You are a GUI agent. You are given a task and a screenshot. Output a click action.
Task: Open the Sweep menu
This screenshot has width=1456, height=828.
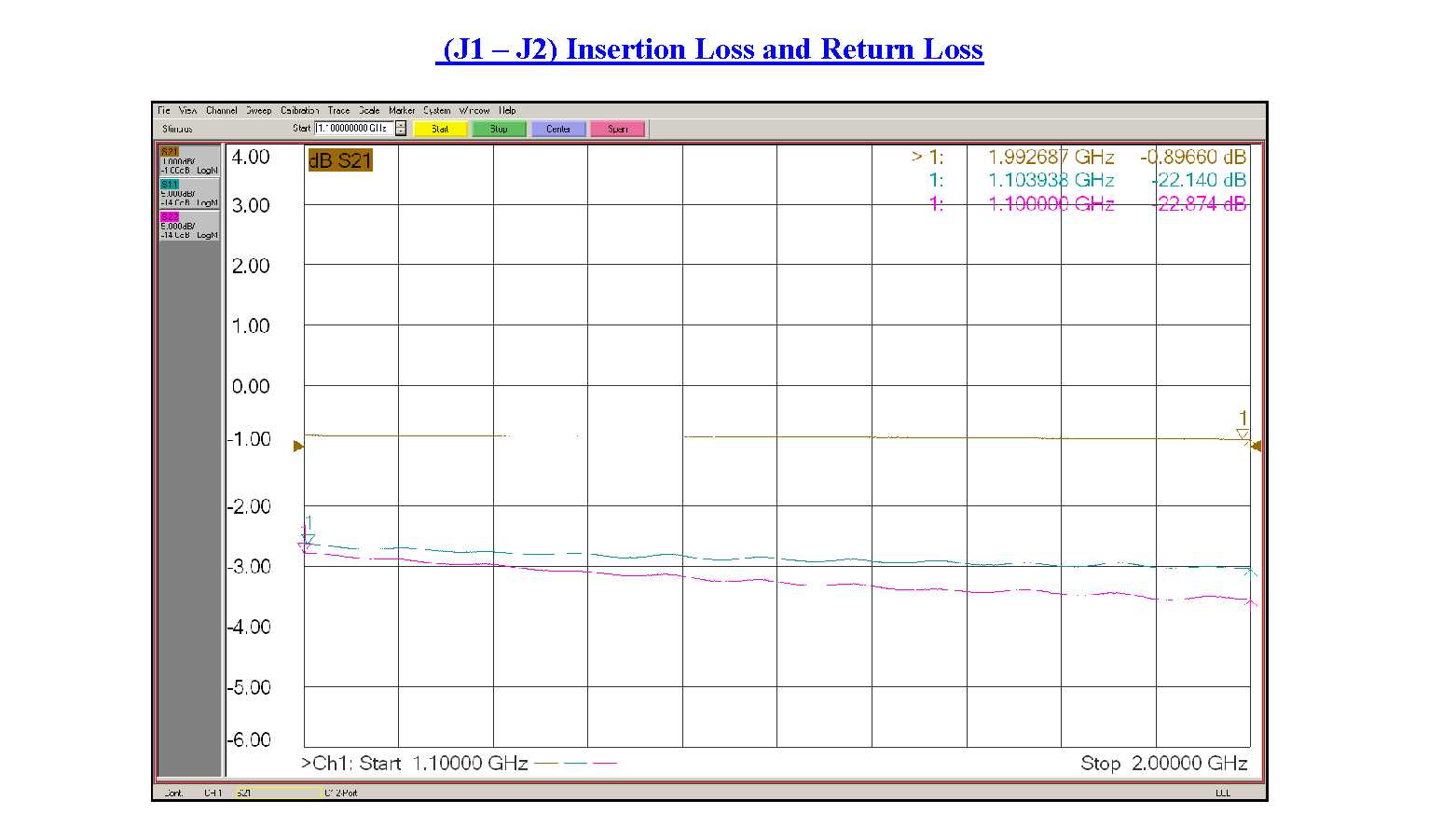pyautogui.click(x=258, y=110)
